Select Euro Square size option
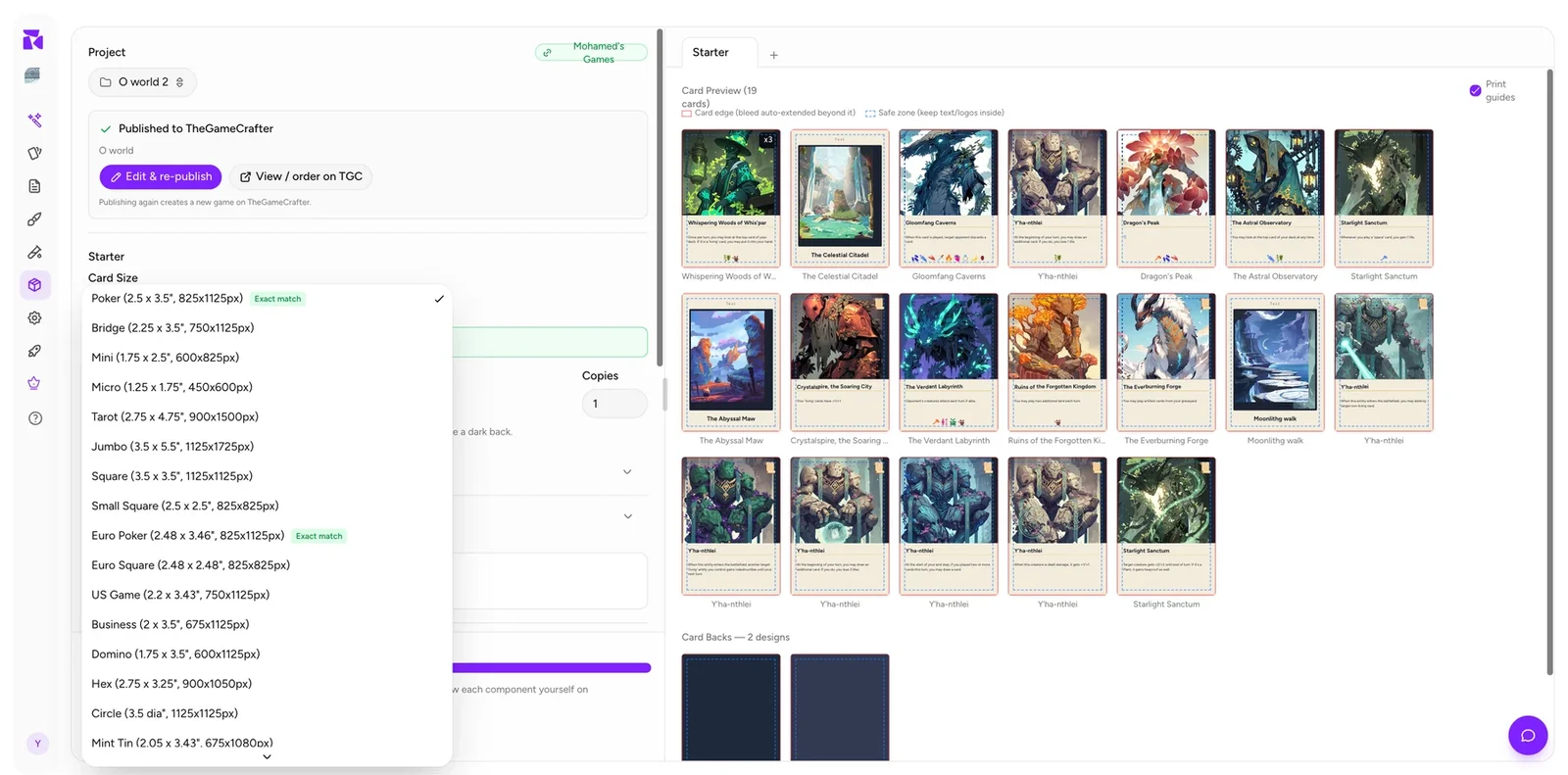 click(267, 565)
